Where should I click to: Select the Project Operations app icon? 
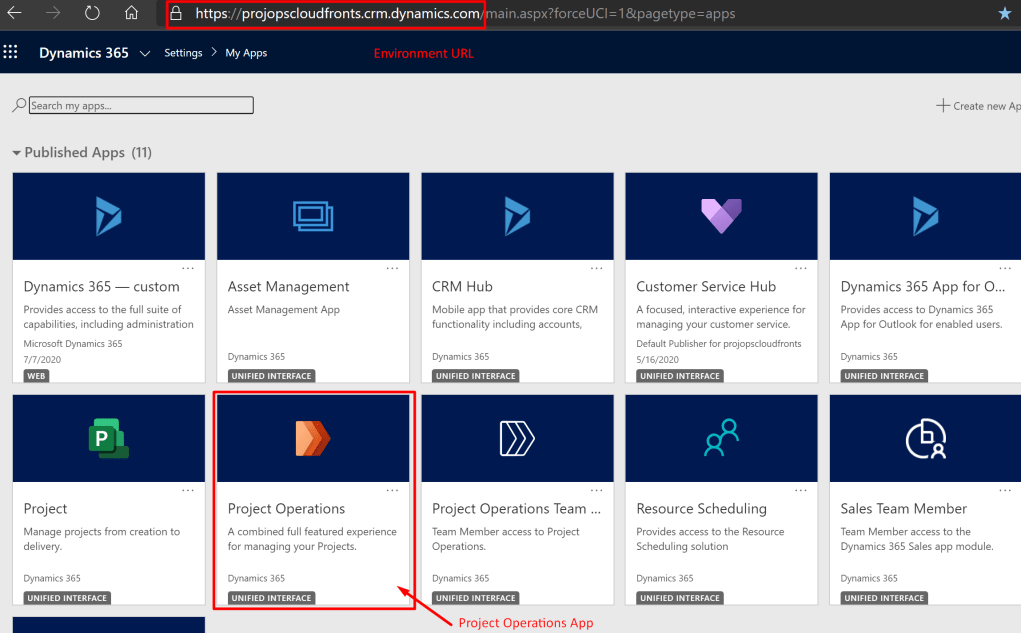click(x=313, y=437)
